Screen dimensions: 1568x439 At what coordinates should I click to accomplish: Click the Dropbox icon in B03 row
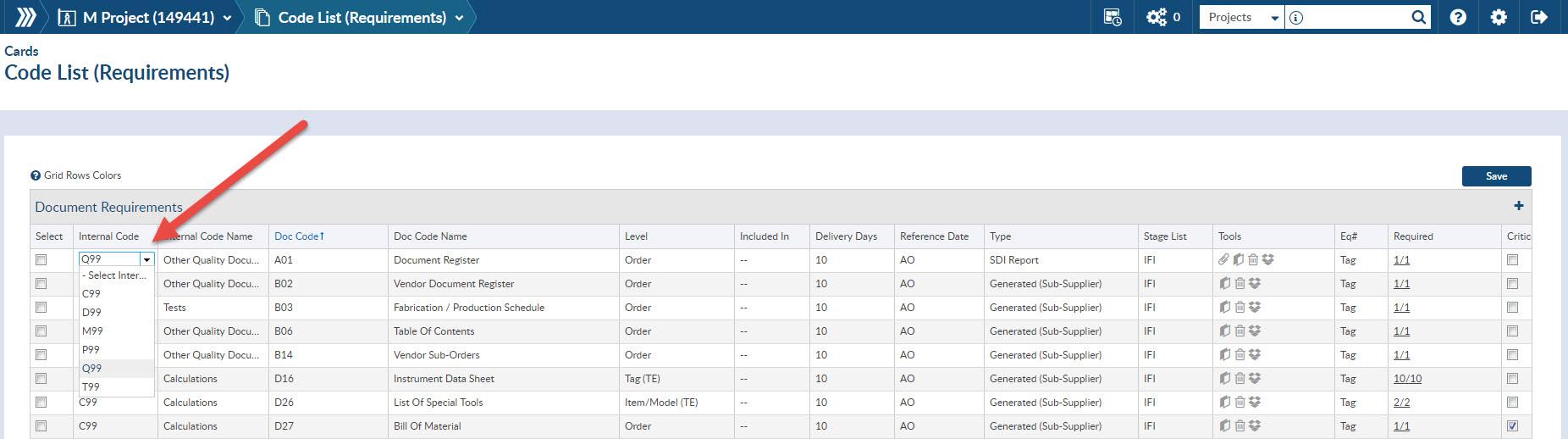1255,307
